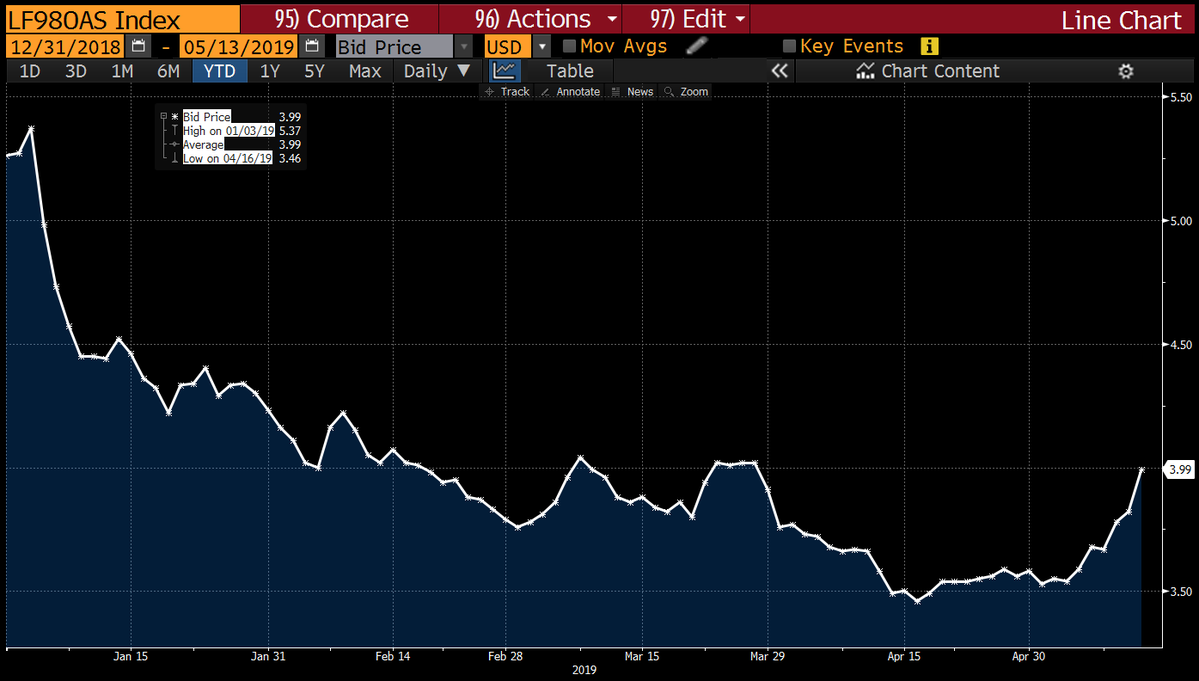1199x681 pixels.
Task: Activate the Annotate pencil tool
Action: [570, 92]
